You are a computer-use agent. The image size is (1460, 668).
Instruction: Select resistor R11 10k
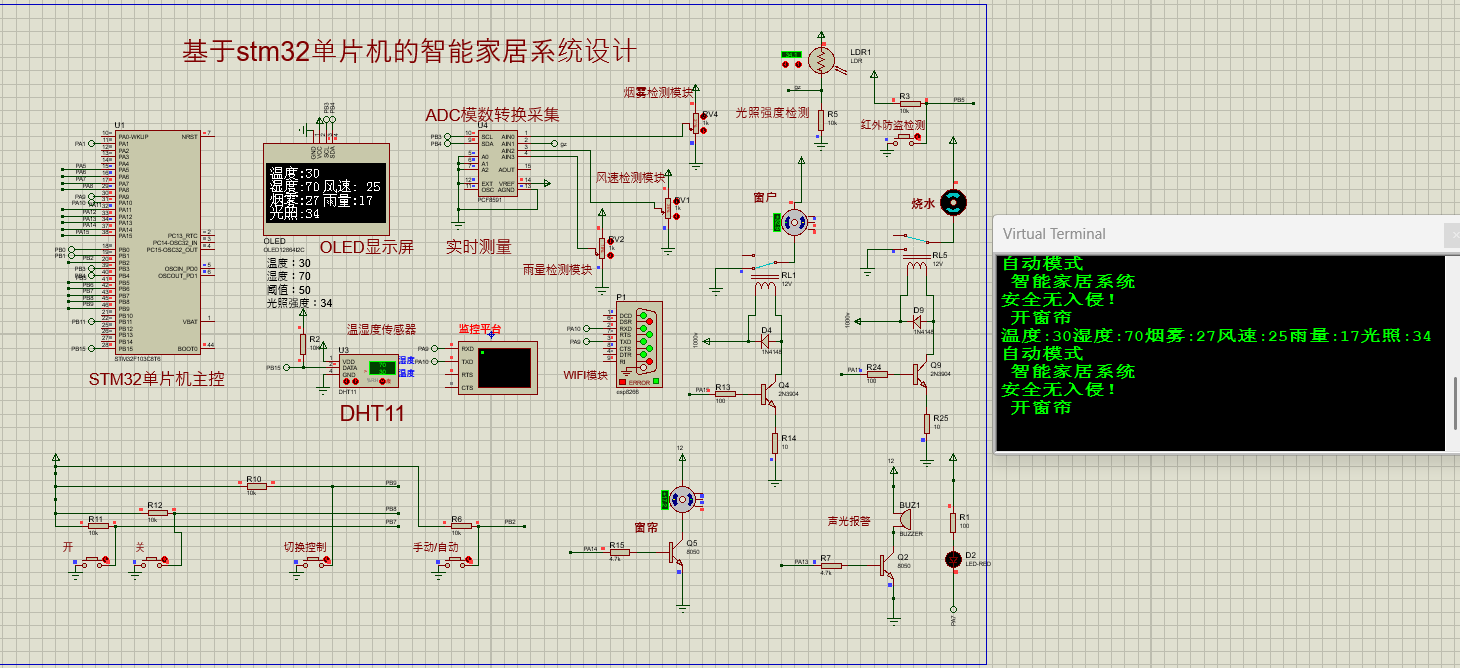[x=97, y=524]
